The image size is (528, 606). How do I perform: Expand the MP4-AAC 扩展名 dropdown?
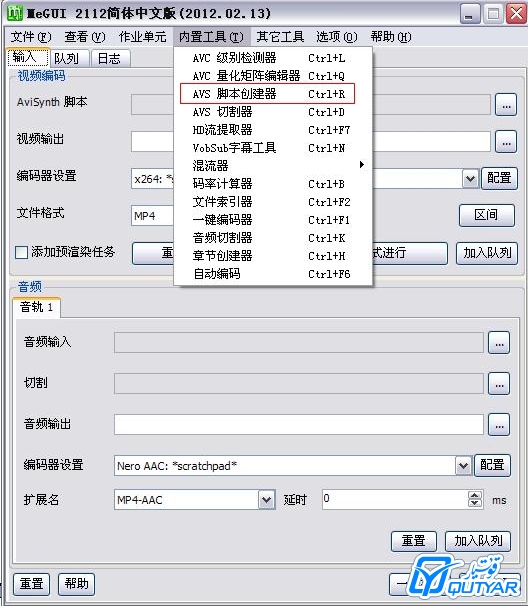tap(267, 500)
